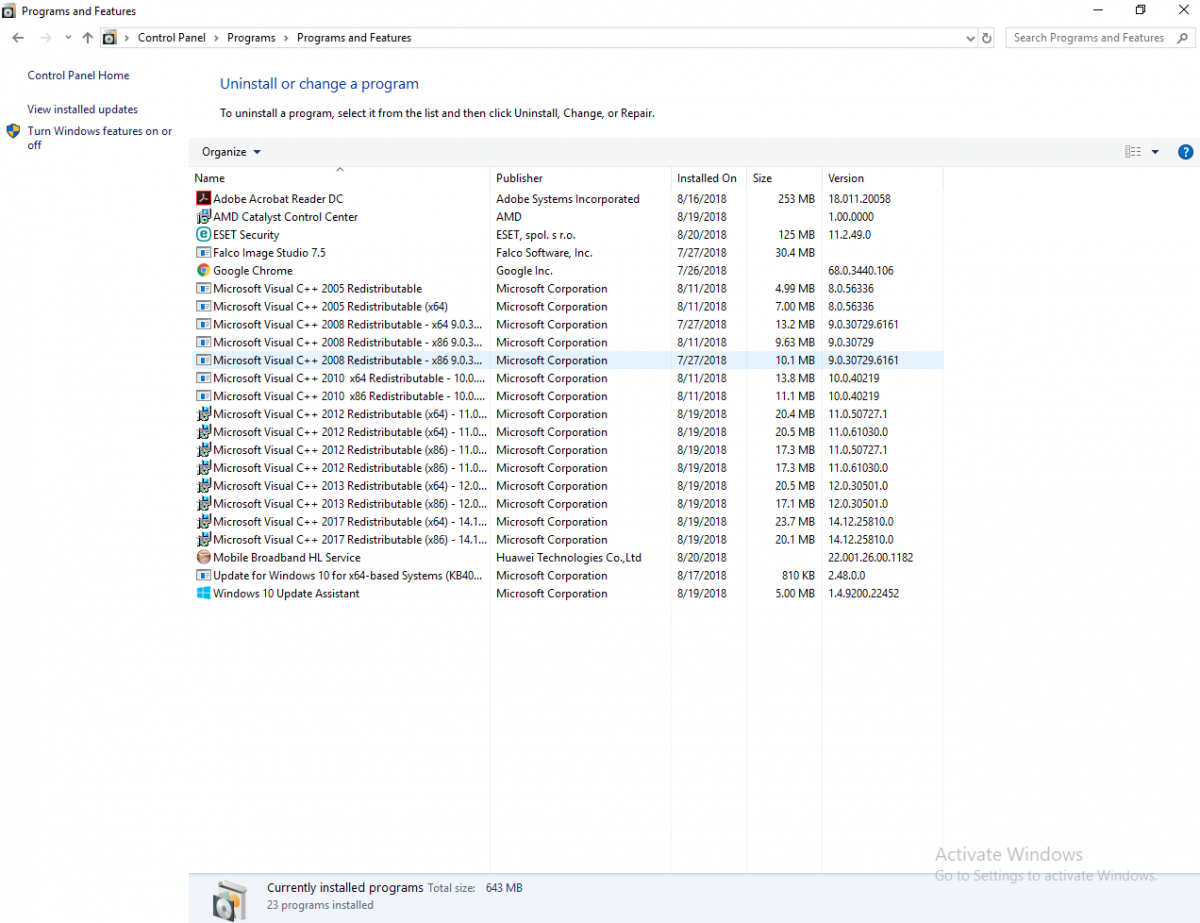Screen dimensions: 1200x923
Task: Go back using the Back arrow
Action: click(18, 38)
